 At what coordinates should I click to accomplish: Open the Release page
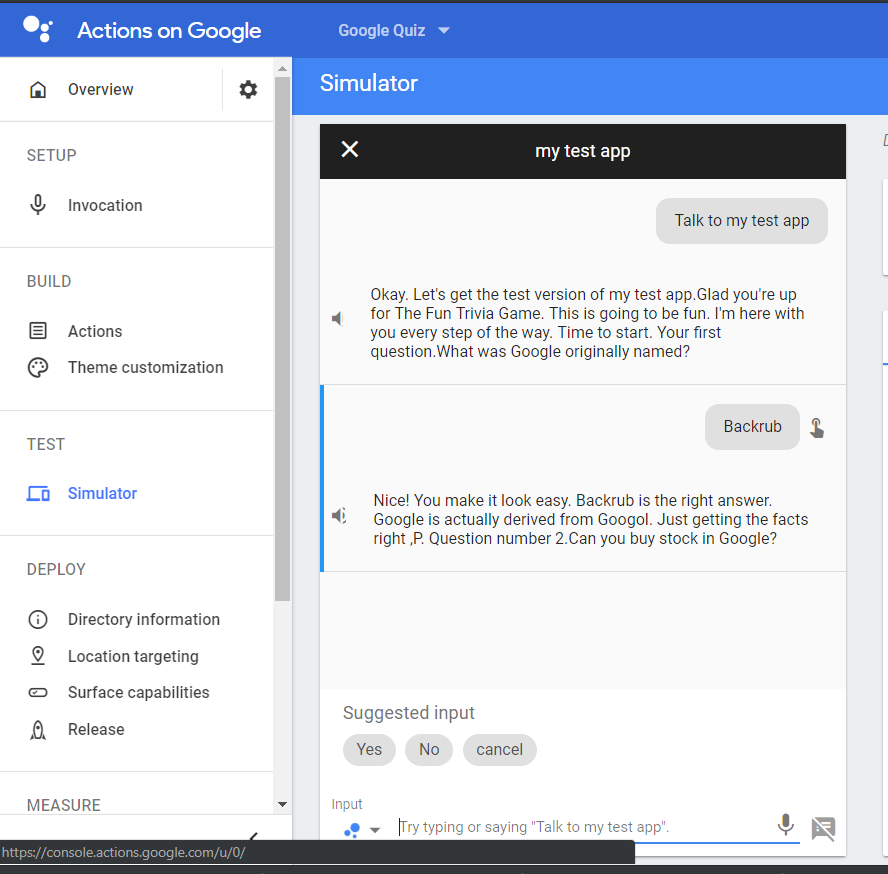[96, 729]
